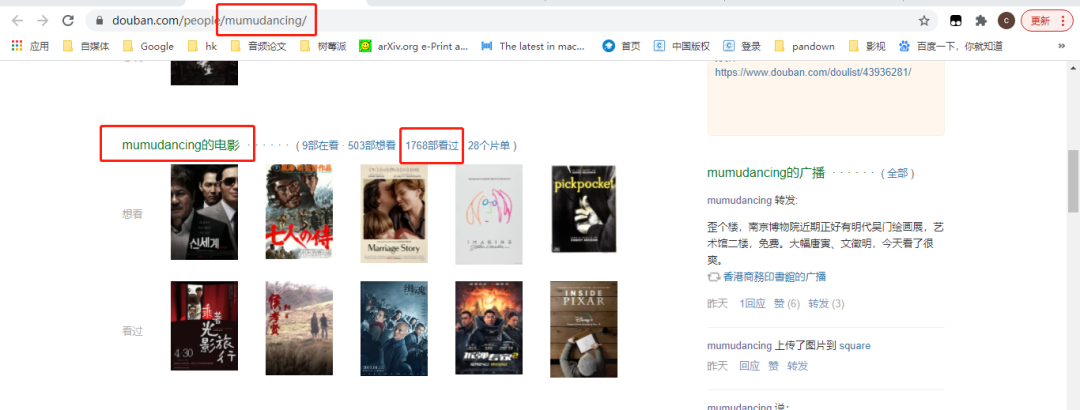Click the vertical page scrollbar thumb

[x=1072, y=181]
